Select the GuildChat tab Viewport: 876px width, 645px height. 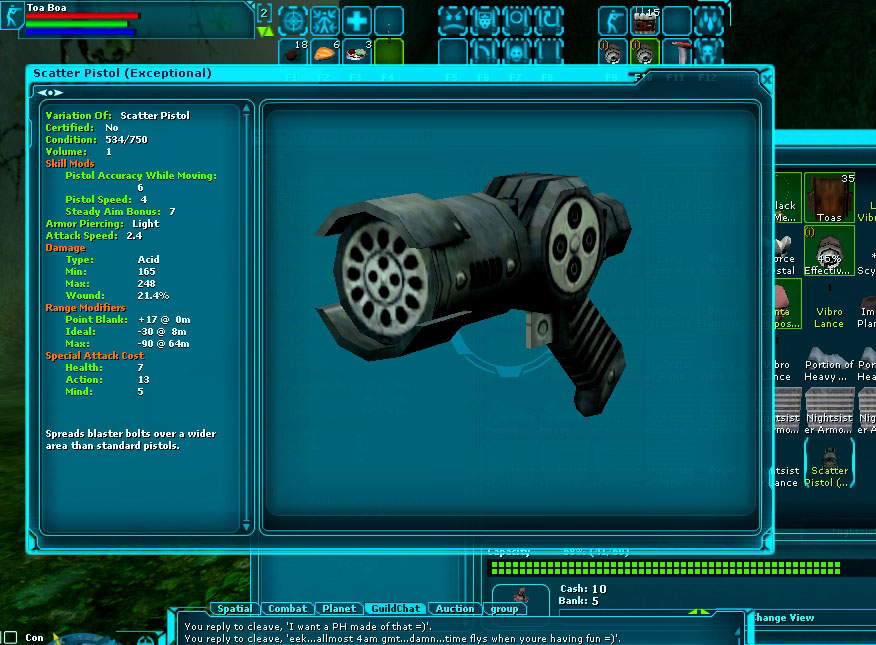pyautogui.click(x=396, y=609)
